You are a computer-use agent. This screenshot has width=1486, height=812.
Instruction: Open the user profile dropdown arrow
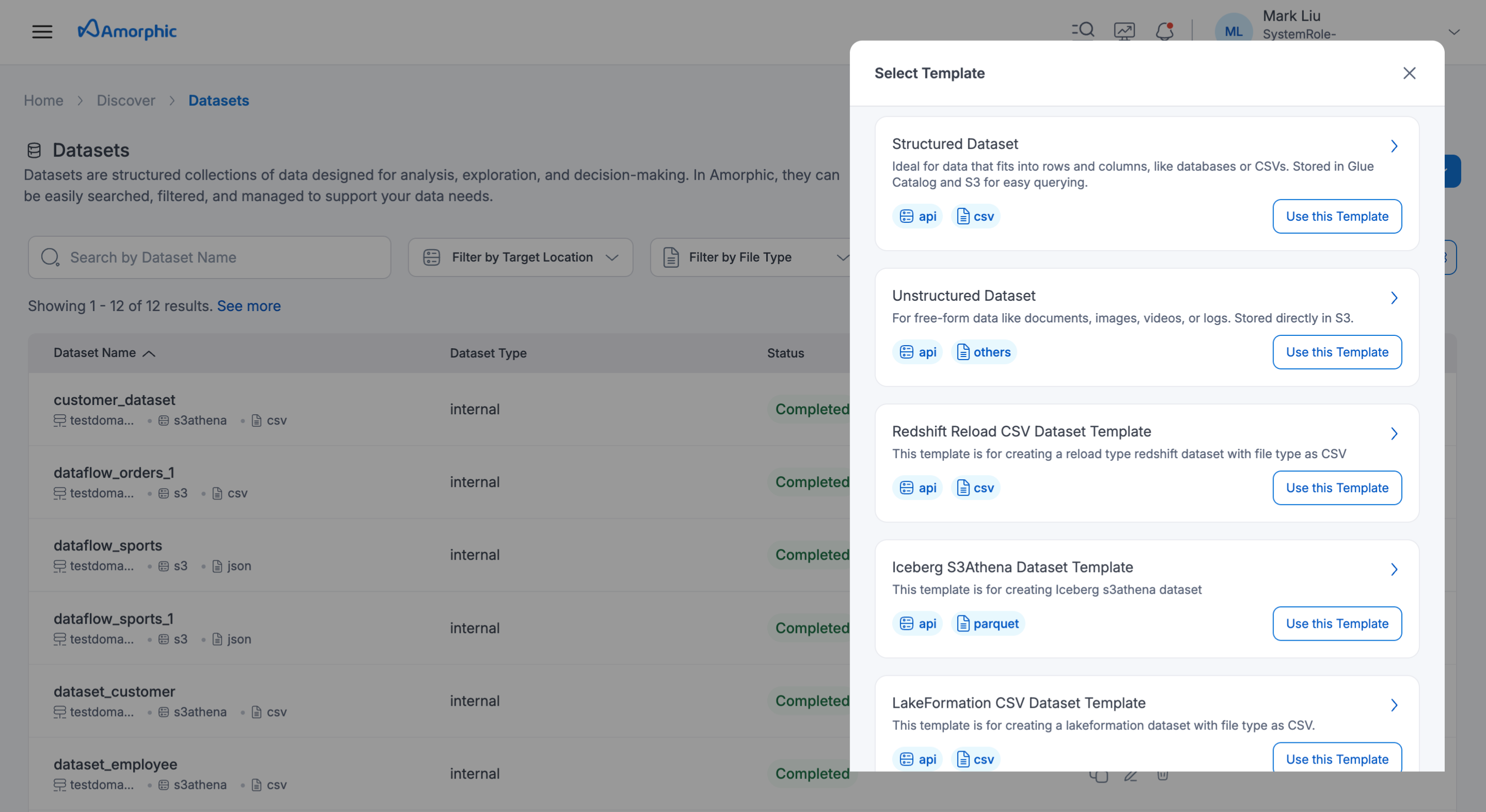[1453, 31]
